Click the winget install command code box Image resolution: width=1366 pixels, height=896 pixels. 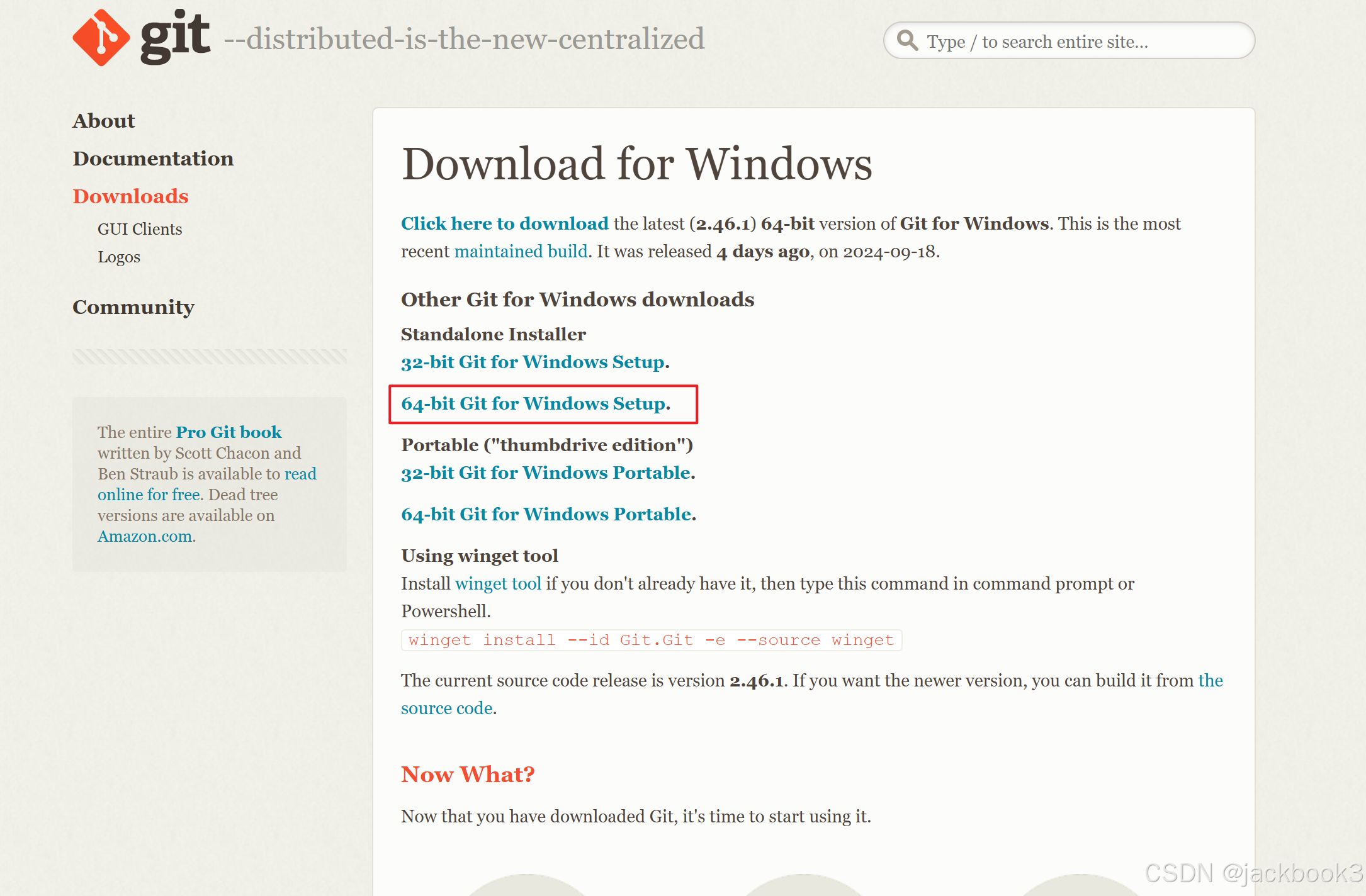(651, 640)
